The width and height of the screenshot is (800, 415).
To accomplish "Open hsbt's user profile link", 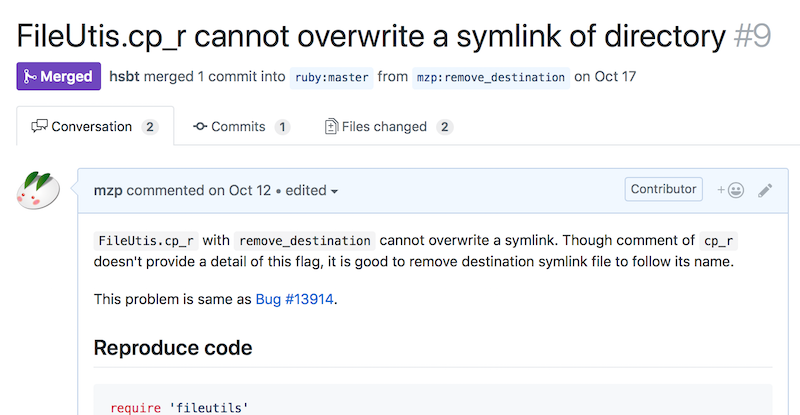I will 124,77.
